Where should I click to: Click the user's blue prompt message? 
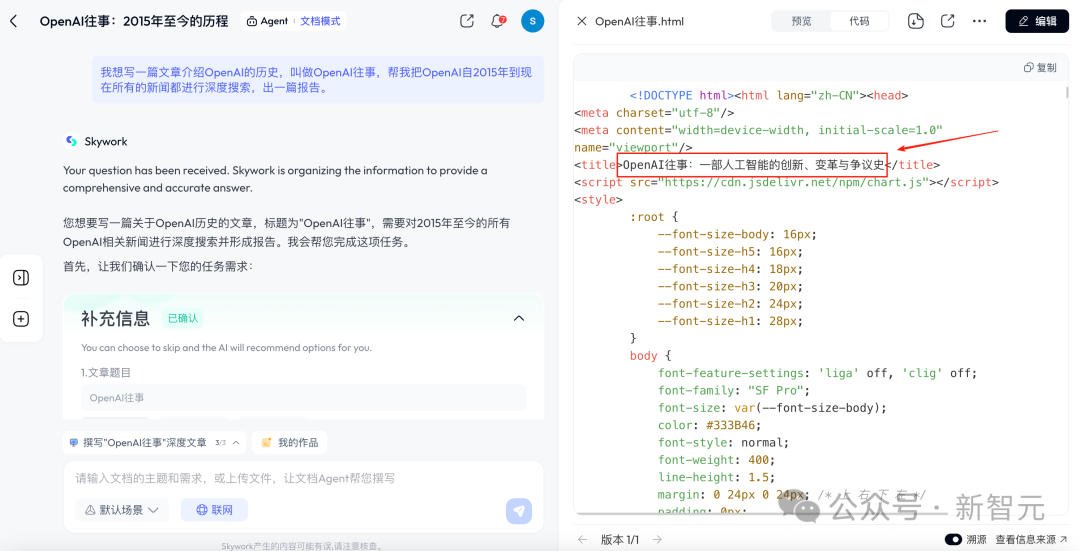[318, 80]
